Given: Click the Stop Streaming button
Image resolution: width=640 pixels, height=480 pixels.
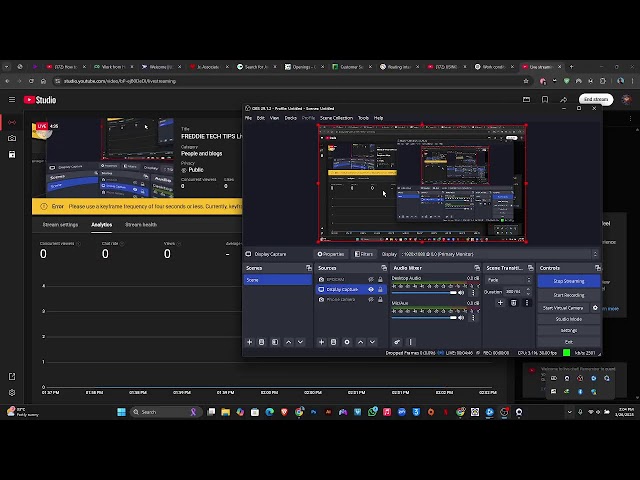Looking at the screenshot, I should tap(569, 281).
